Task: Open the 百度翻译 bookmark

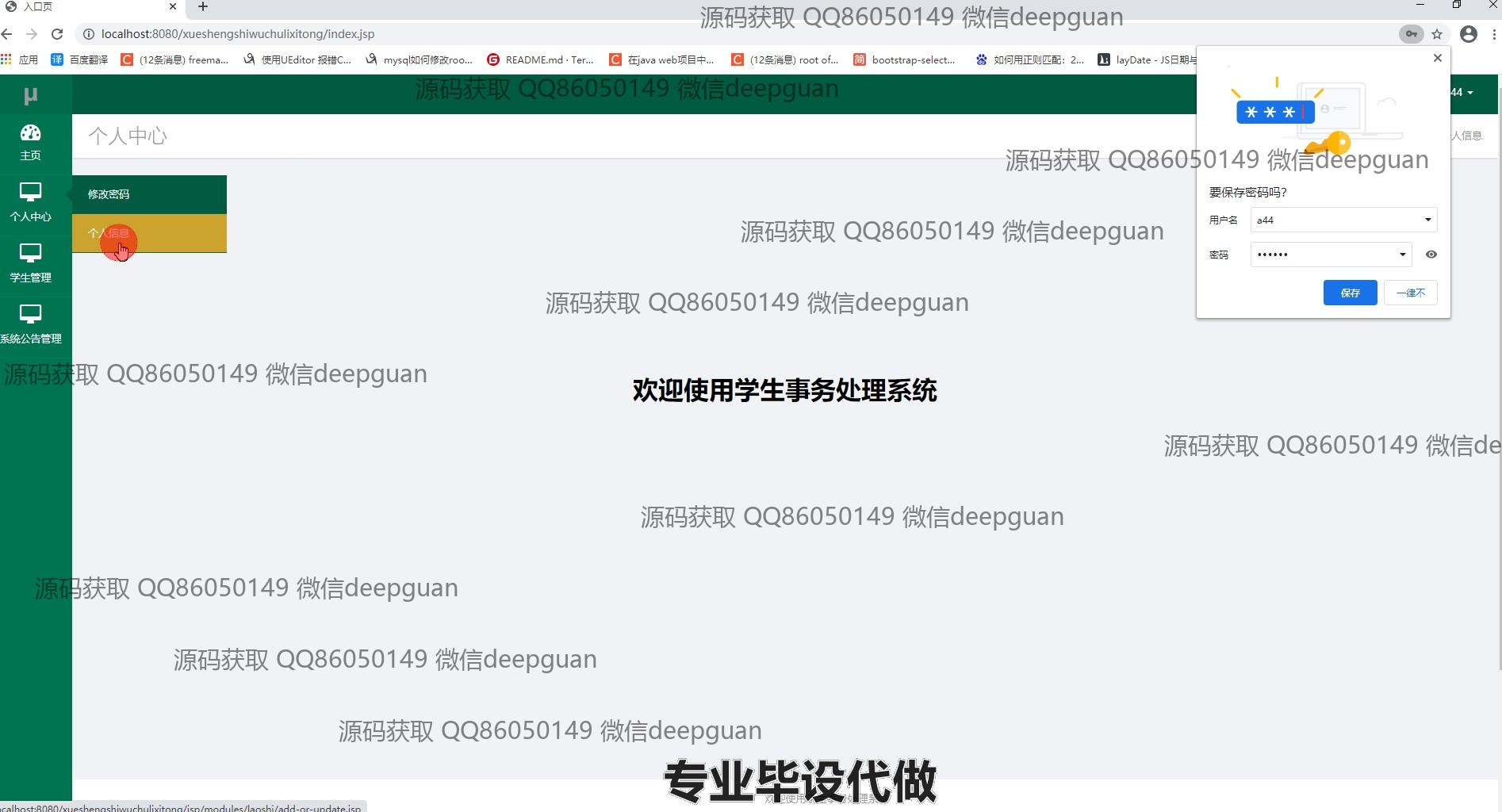Action: 79,59
